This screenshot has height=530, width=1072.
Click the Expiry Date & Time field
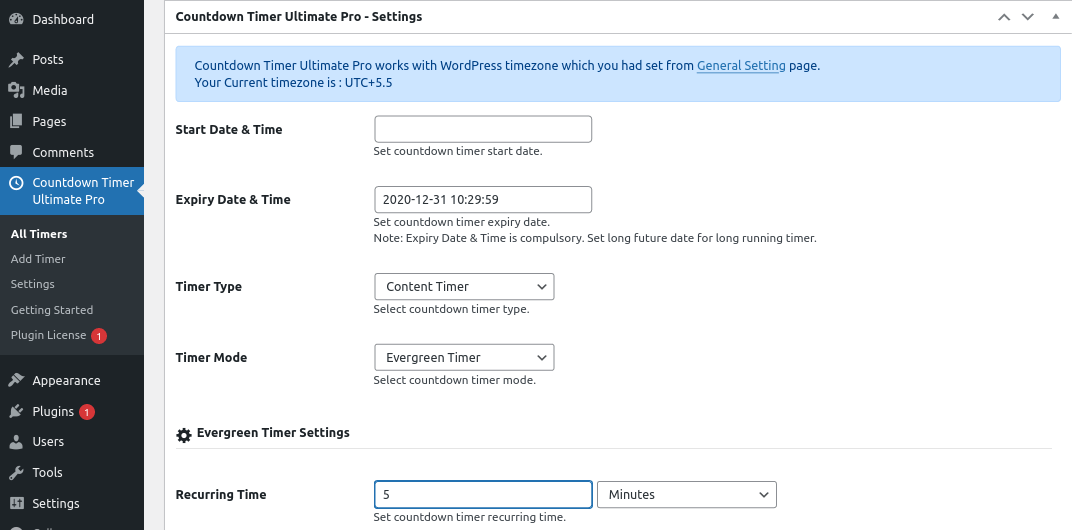coord(483,200)
